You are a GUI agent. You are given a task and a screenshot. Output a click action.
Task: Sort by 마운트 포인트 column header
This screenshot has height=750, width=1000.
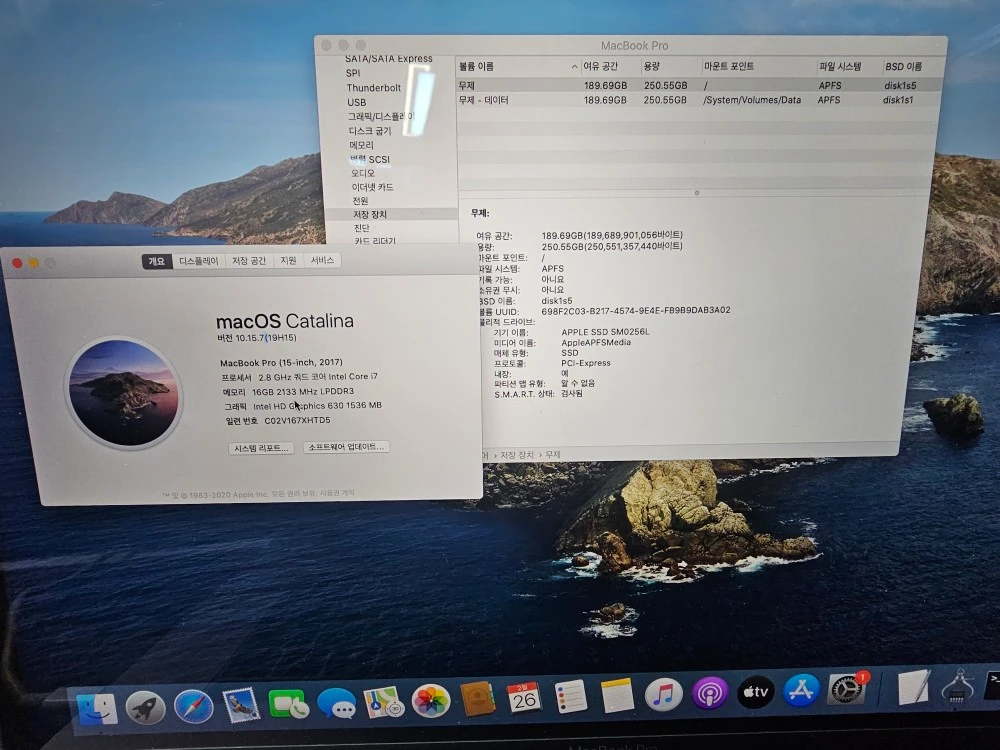(758, 66)
